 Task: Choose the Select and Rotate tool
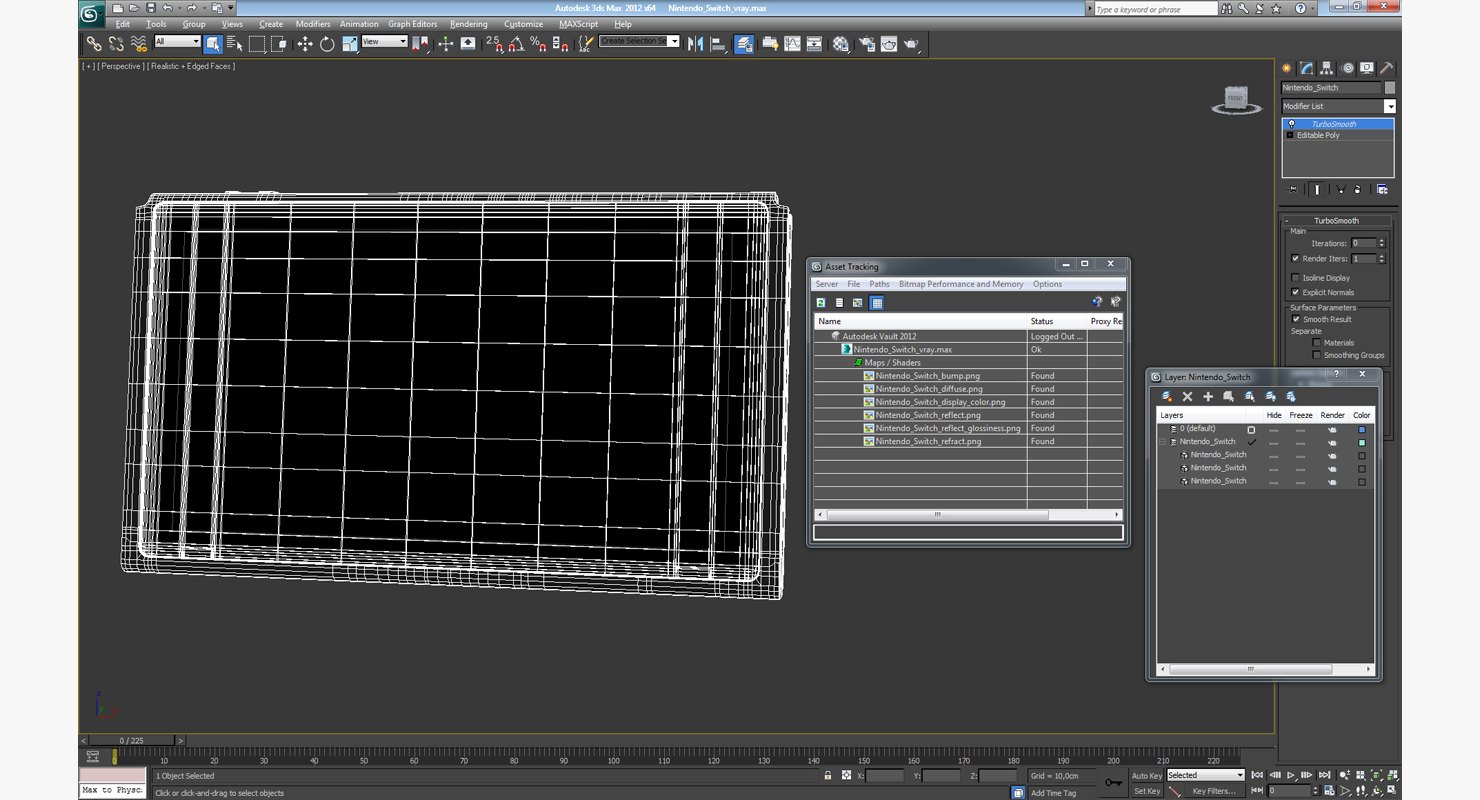click(327, 43)
